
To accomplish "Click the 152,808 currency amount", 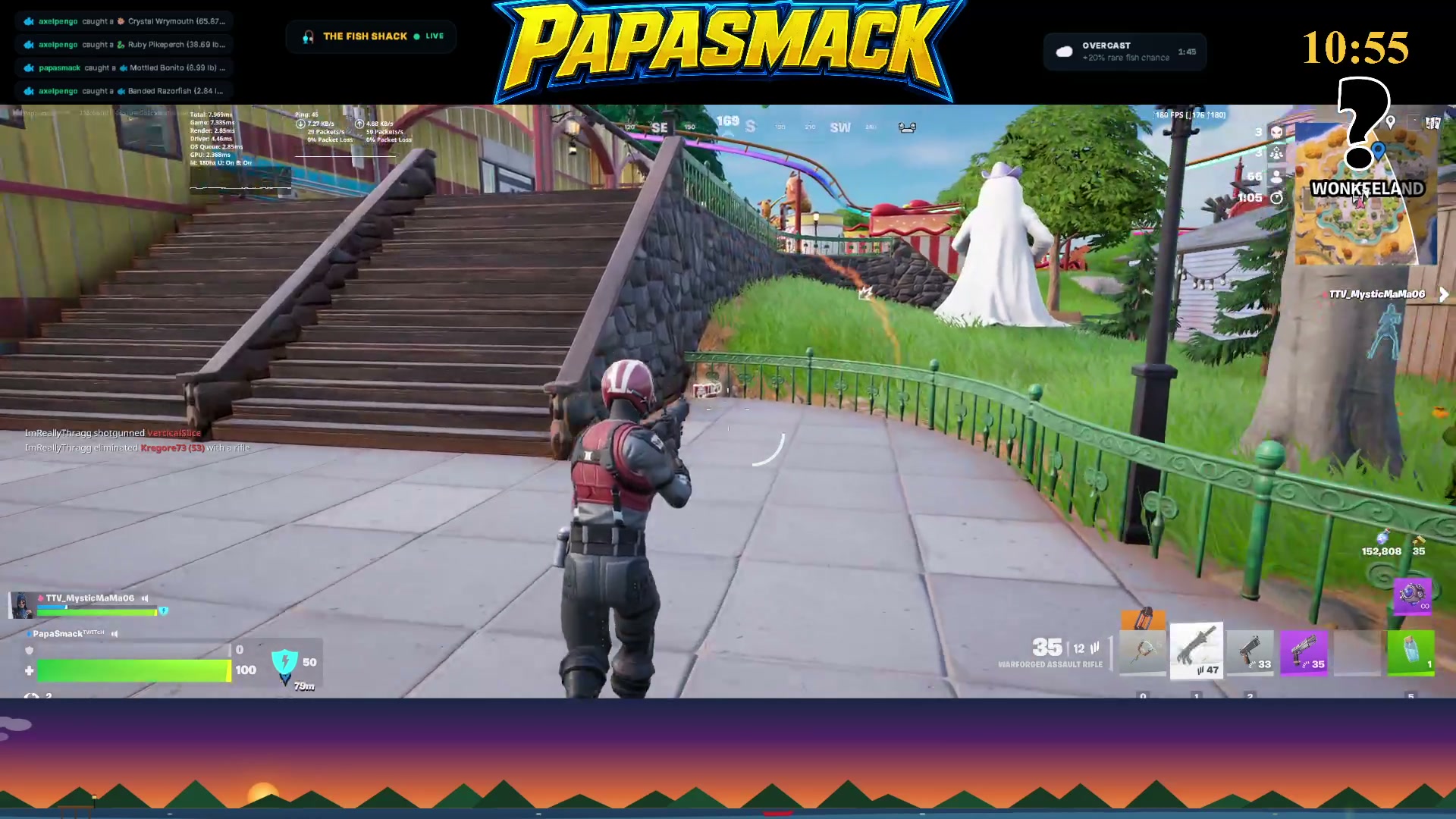I will click(x=1382, y=551).
